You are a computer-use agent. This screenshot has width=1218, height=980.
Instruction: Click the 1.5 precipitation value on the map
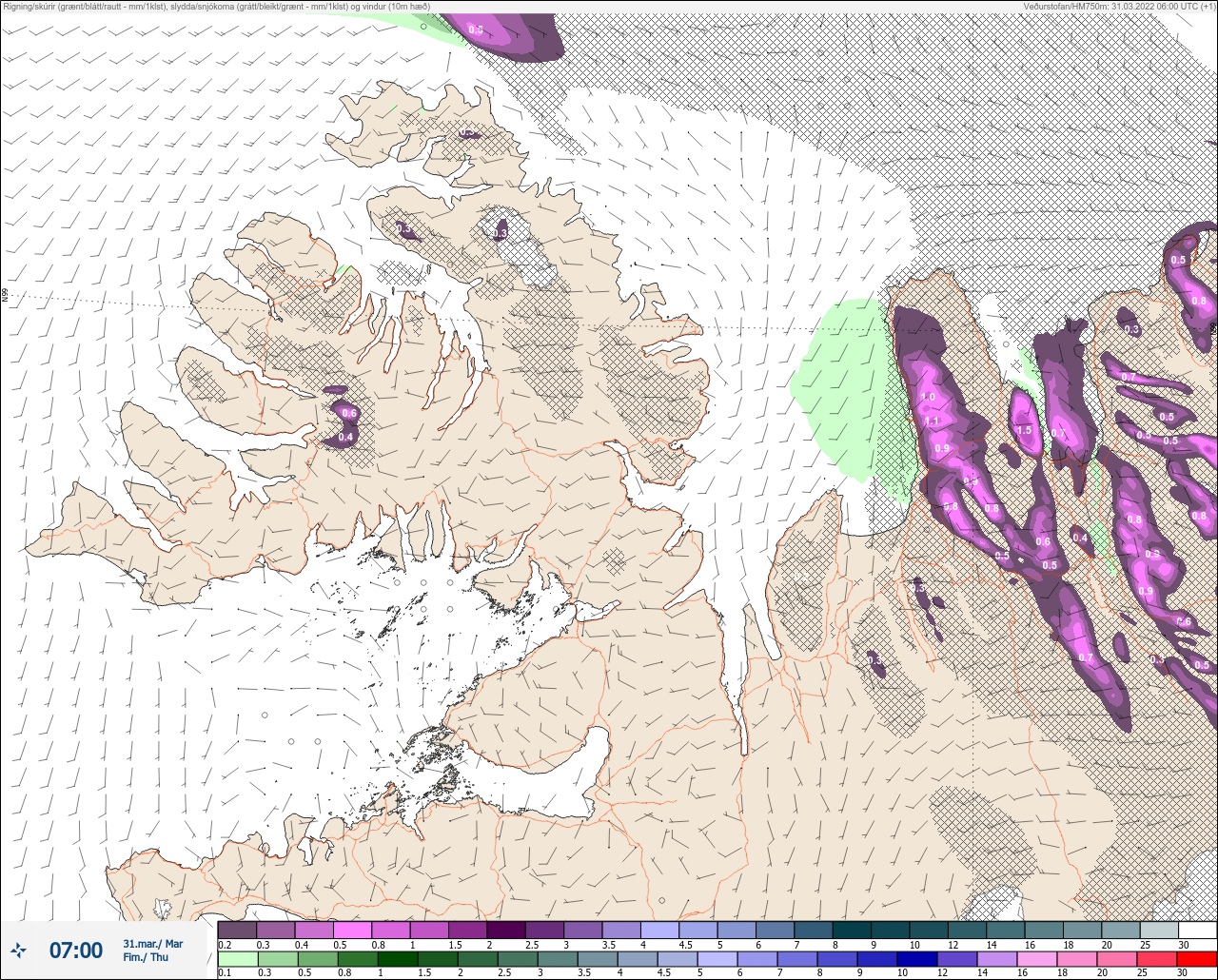[1024, 430]
